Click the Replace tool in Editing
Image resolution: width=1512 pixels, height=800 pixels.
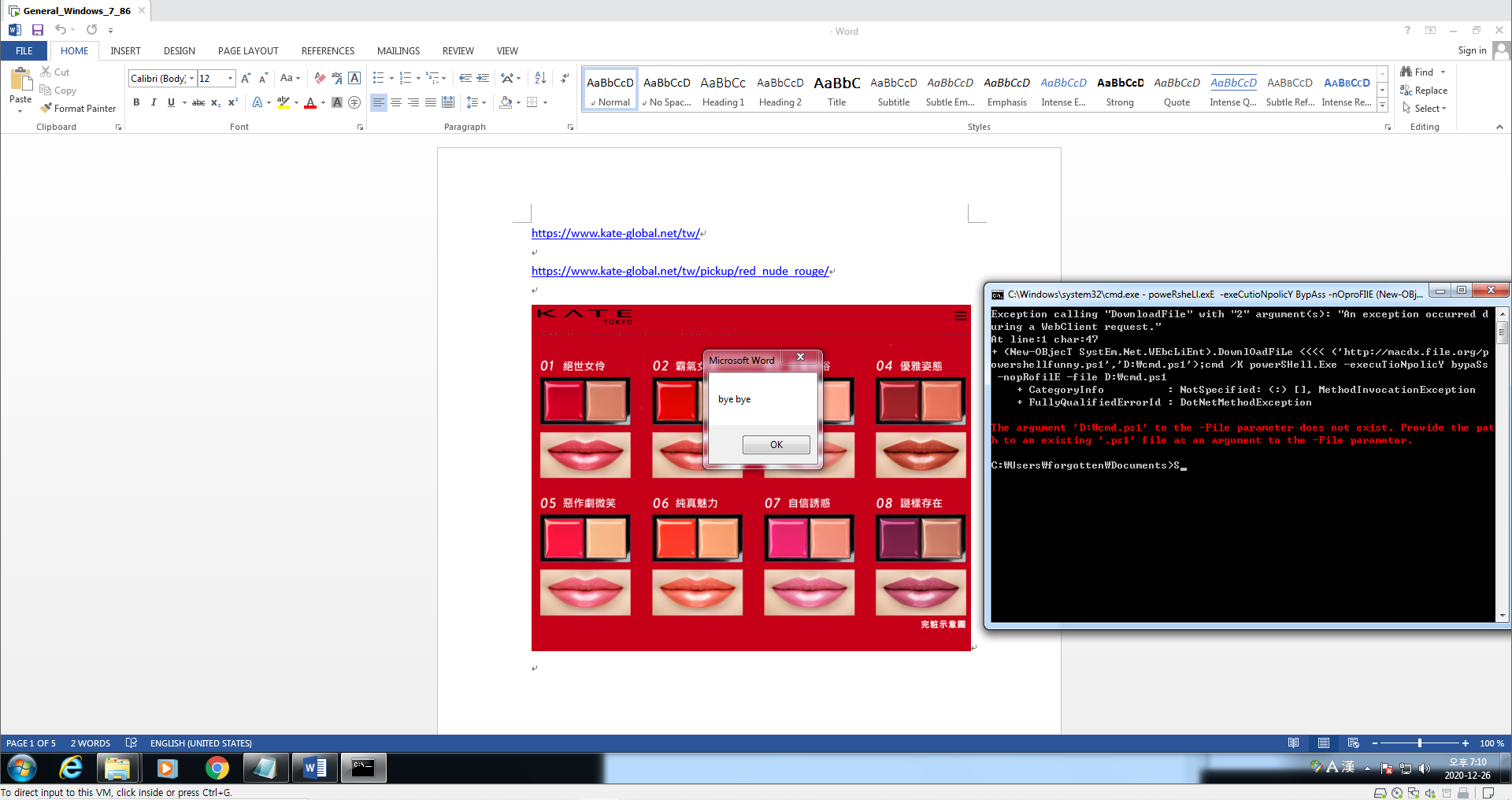point(1424,91)
